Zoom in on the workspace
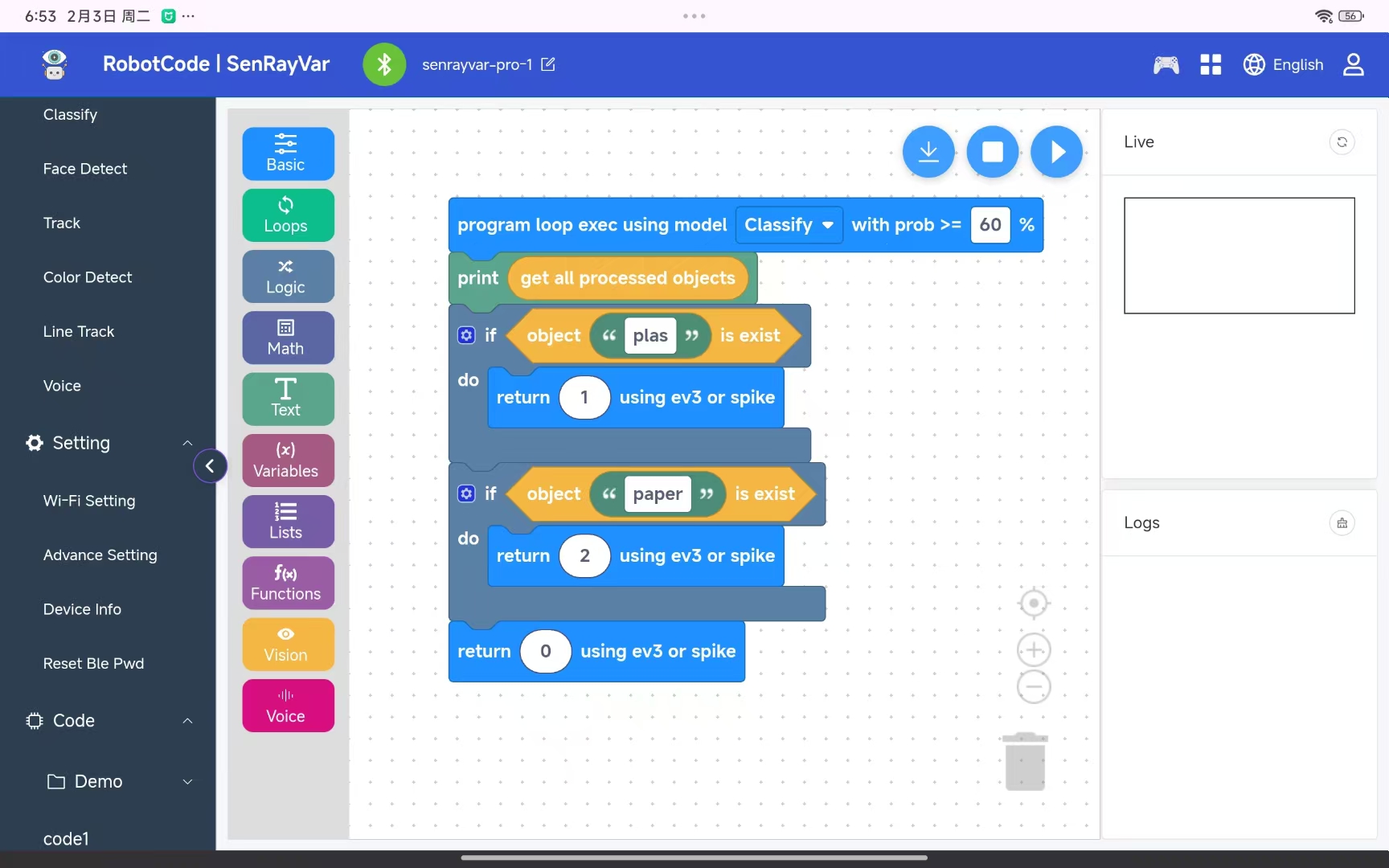 pos(1034,649)
